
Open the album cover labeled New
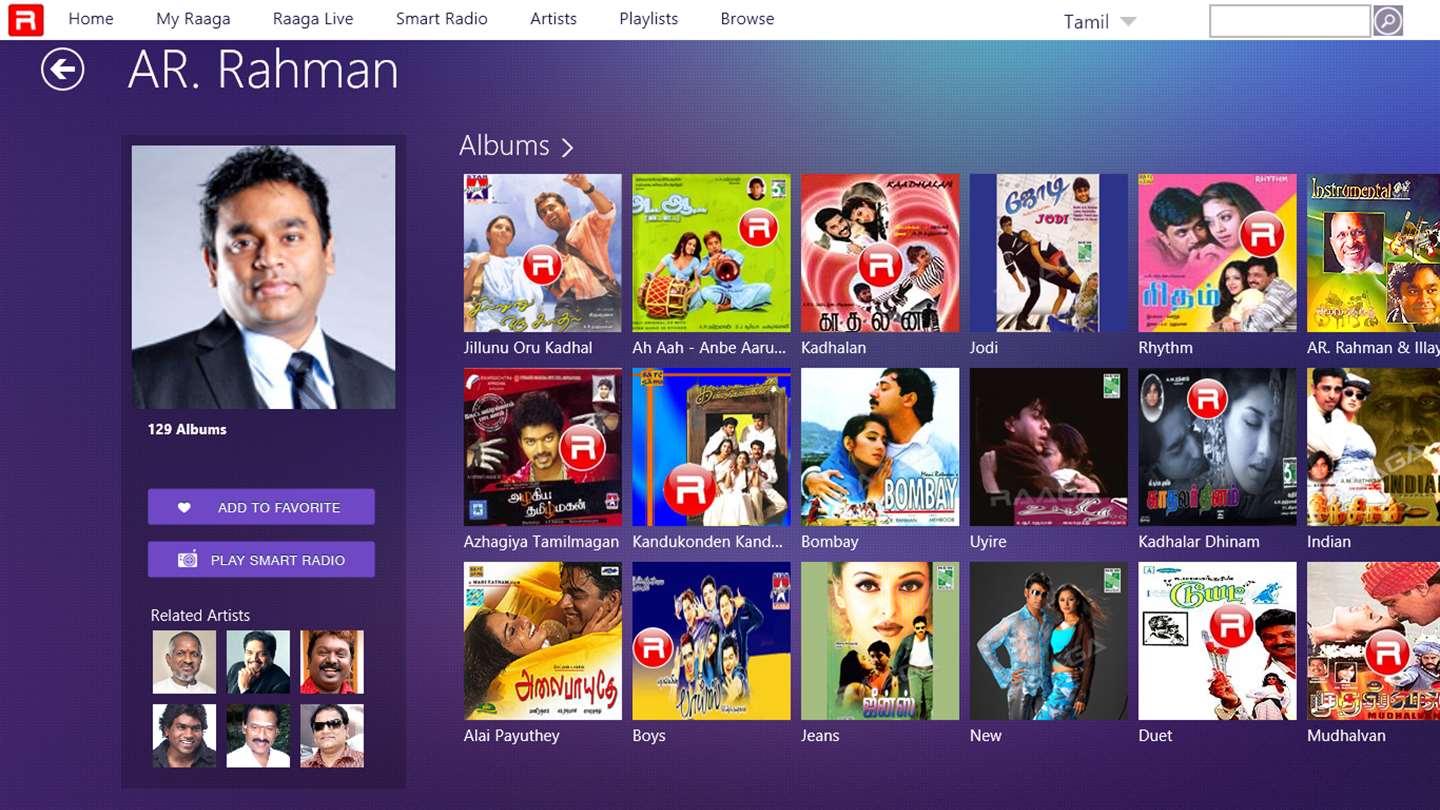pyautogui.click(x=1049, y=641)
